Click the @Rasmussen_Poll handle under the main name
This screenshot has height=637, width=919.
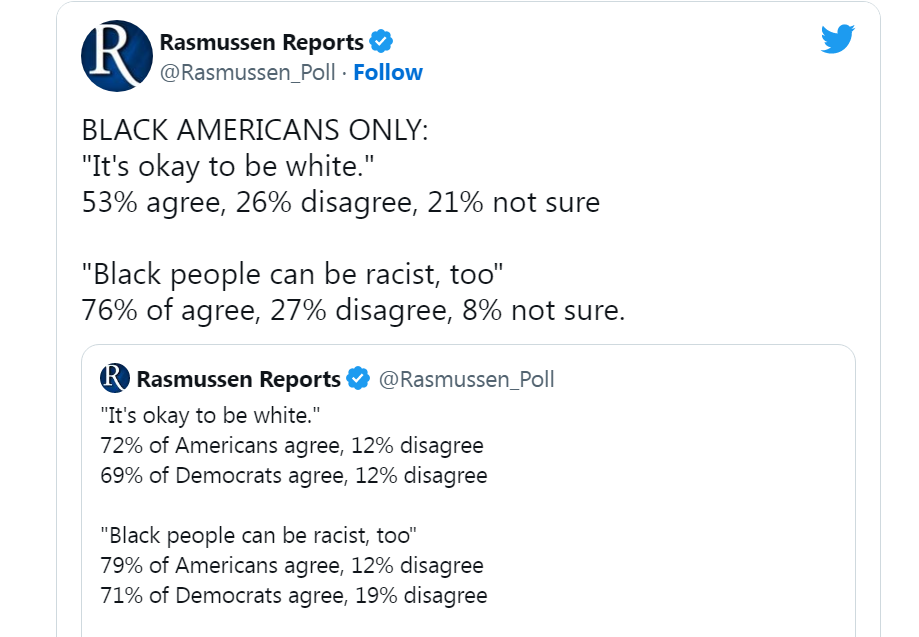[x=247, y=73]
